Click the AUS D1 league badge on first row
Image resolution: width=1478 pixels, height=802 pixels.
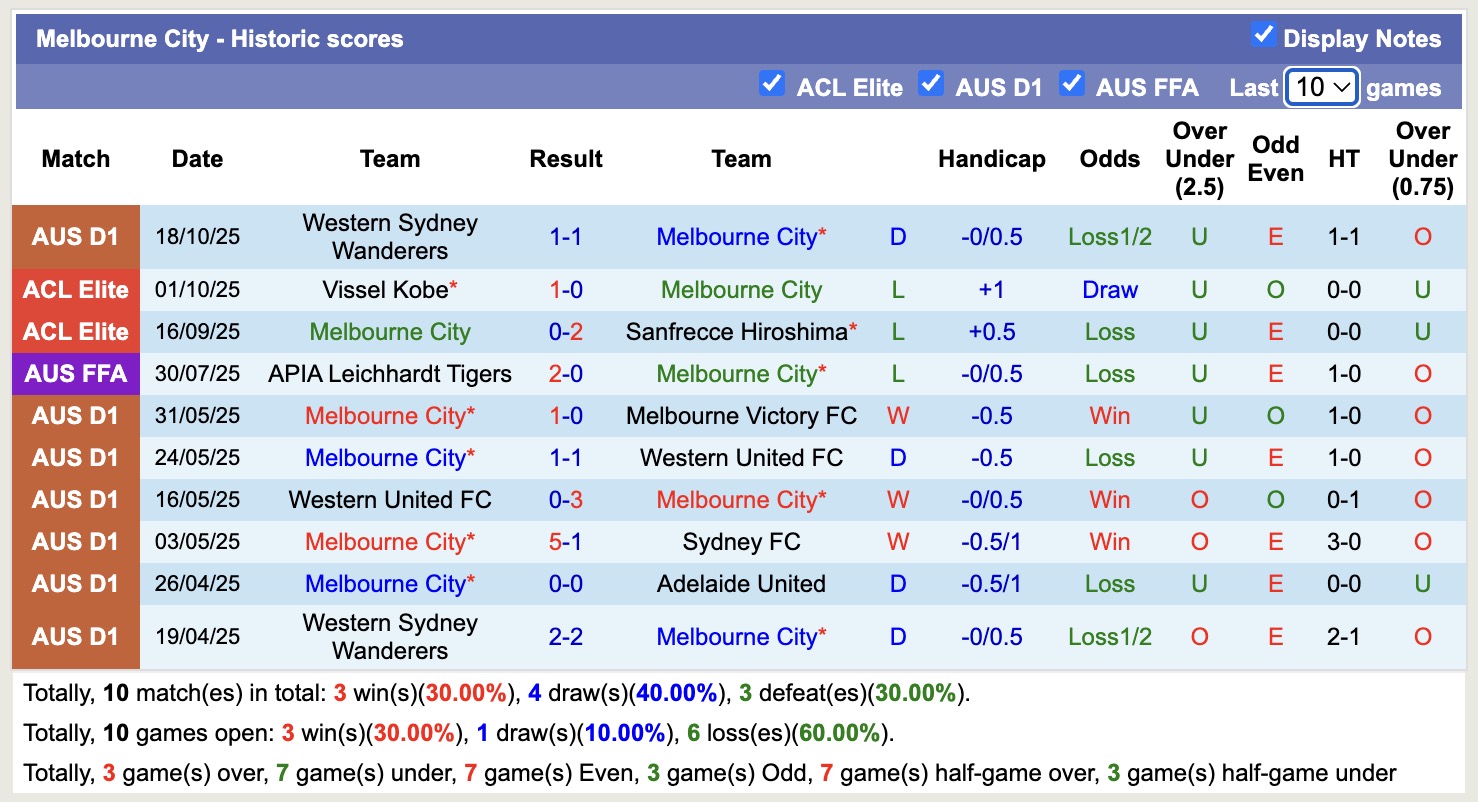point(75,237)
